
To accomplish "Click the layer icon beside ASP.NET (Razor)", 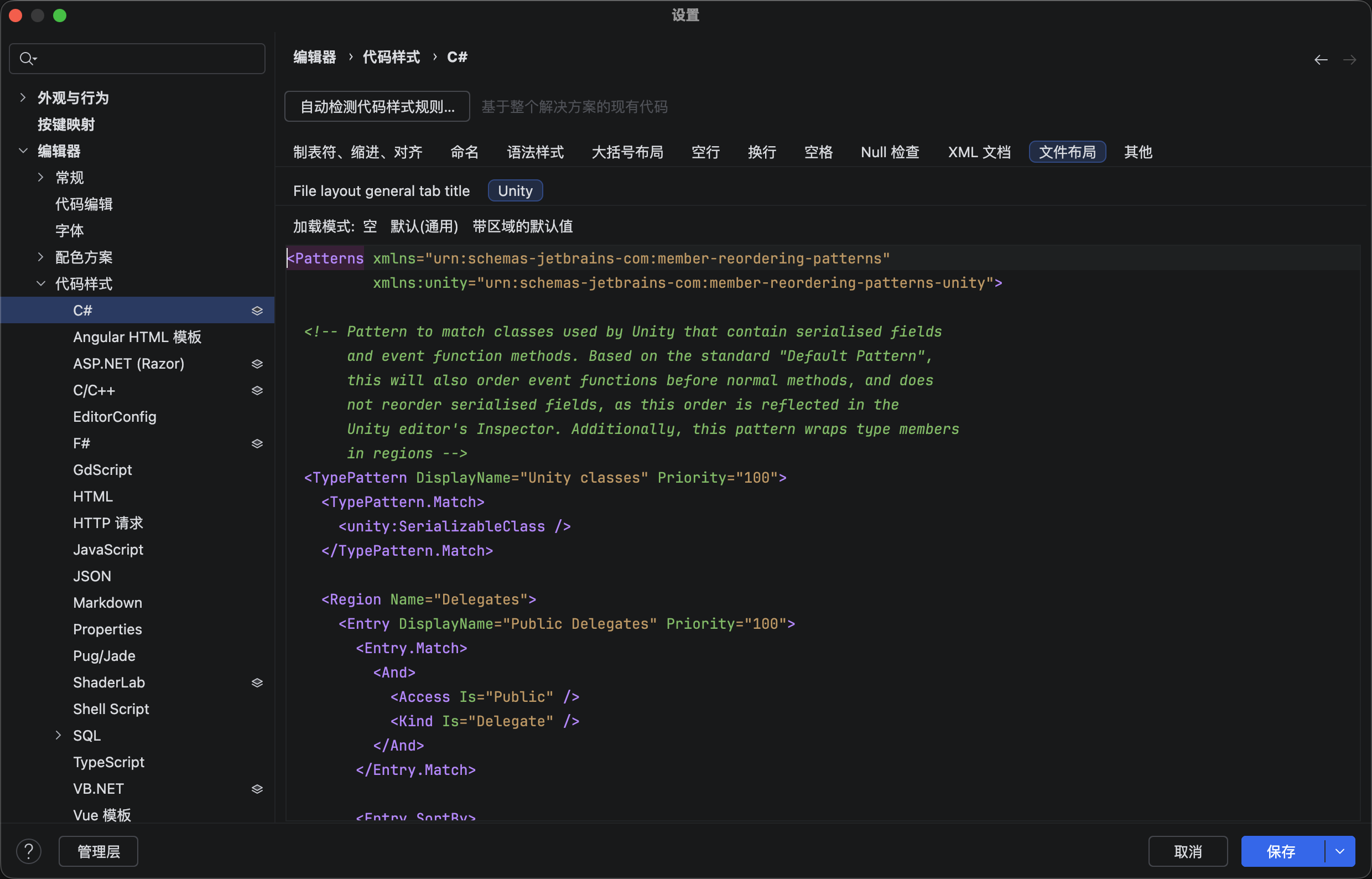I will [x=257, y=364].
